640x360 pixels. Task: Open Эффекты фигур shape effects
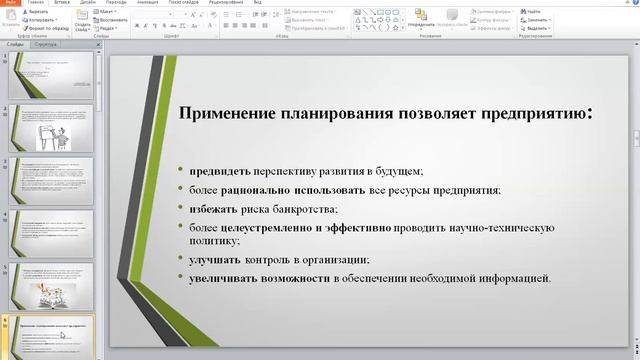(491, 28)
